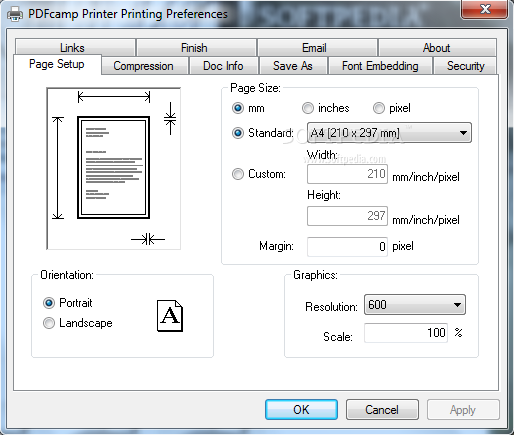Click the Margin input field
Screen dimensions: 514x435
[347, 247]
